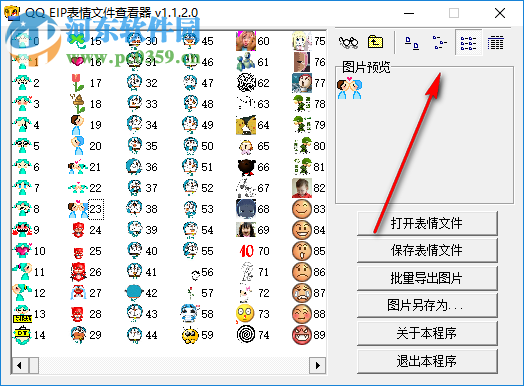Click list label "5"
The width and height of the screenshot is (524, 386).
click(x=36, y=146)
